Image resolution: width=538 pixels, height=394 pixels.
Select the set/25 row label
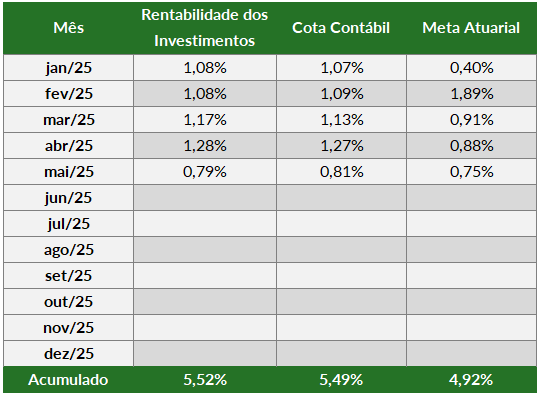pyautogui.click(x=69, y=276)
